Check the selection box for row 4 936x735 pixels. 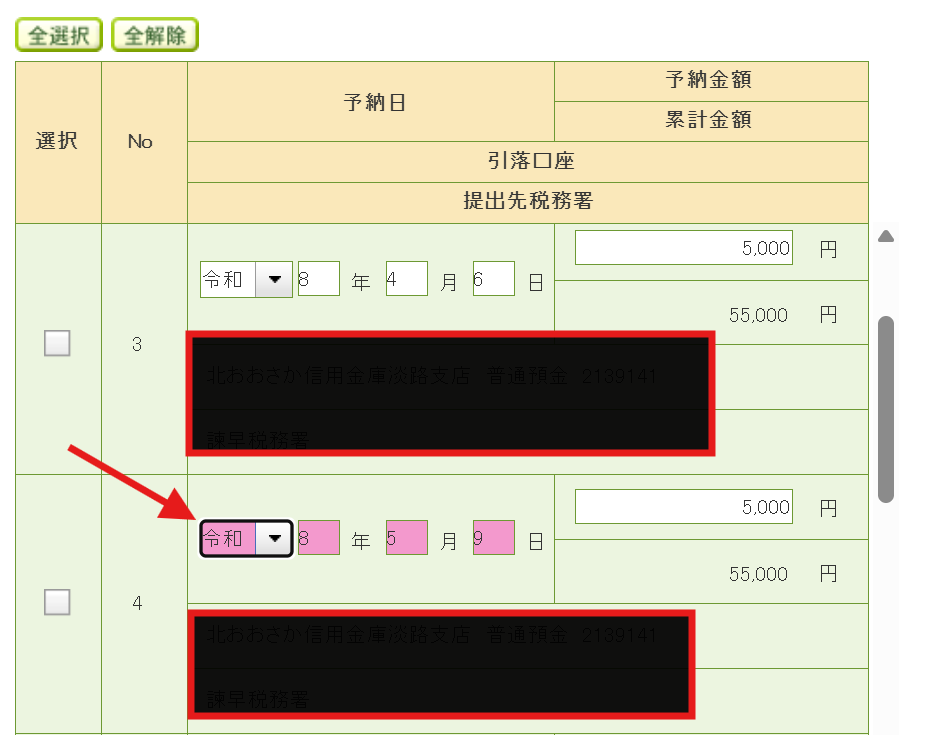coord(57,602)
